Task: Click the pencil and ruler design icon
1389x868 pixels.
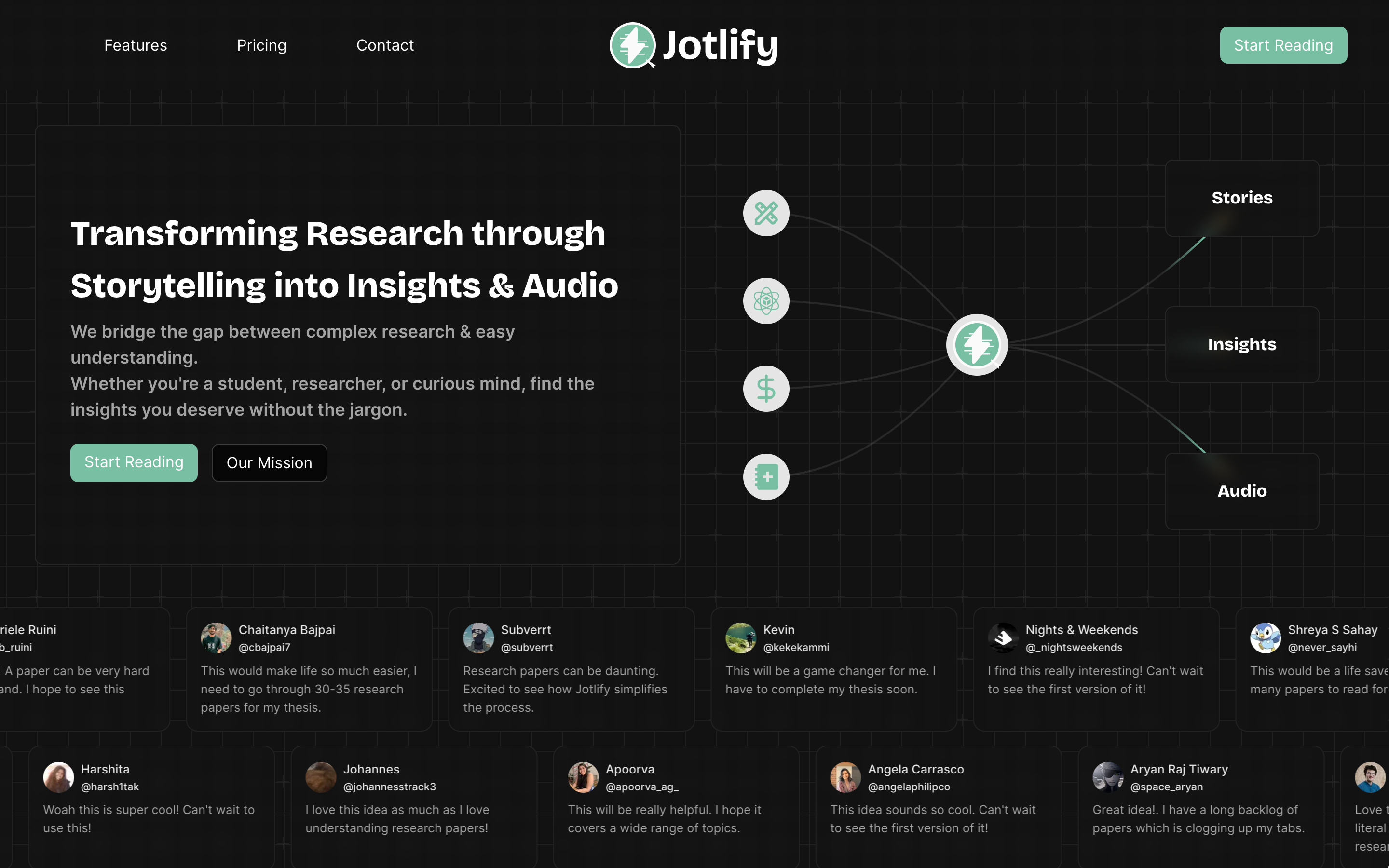Action: 766,213
